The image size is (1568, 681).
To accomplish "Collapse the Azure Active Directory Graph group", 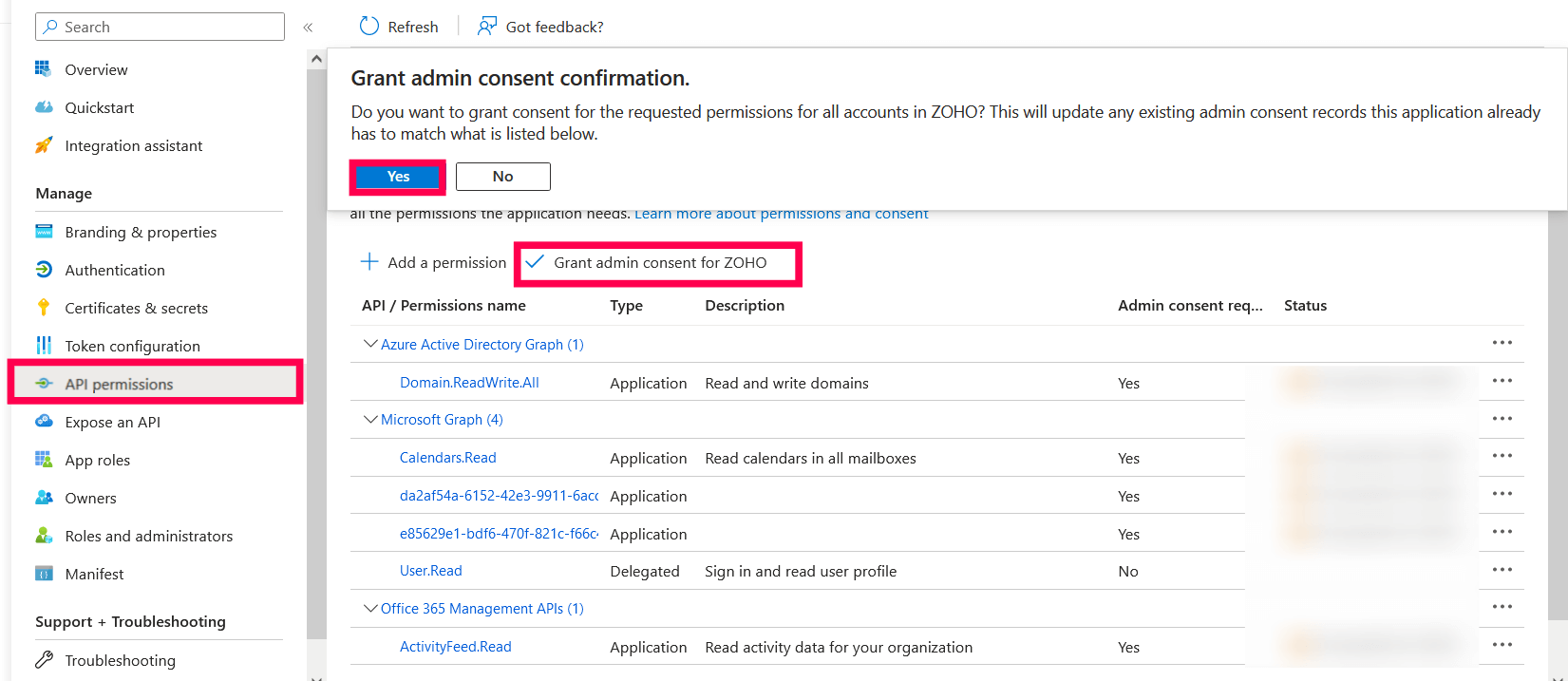I will click(370, 344).
